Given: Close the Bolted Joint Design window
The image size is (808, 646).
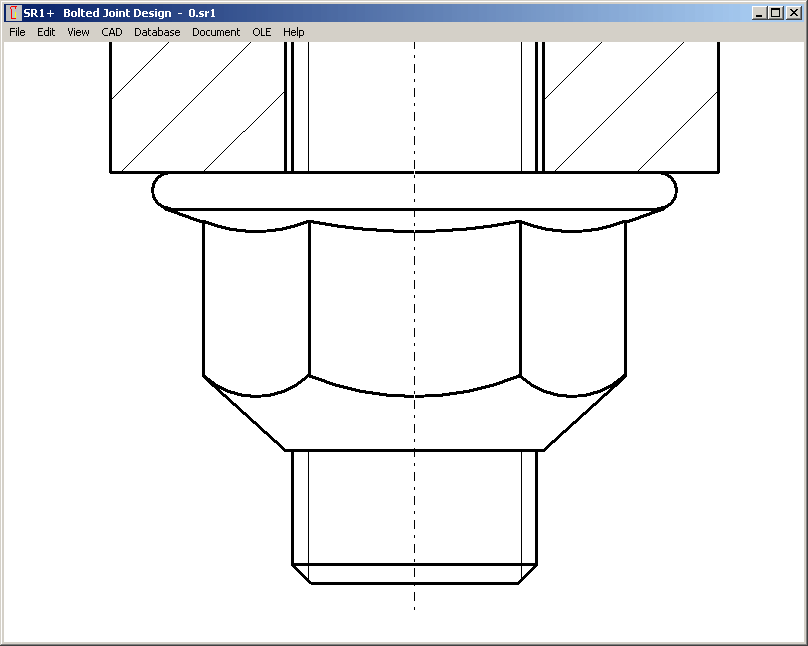Looking at the screenshot, I should [793, 13].
